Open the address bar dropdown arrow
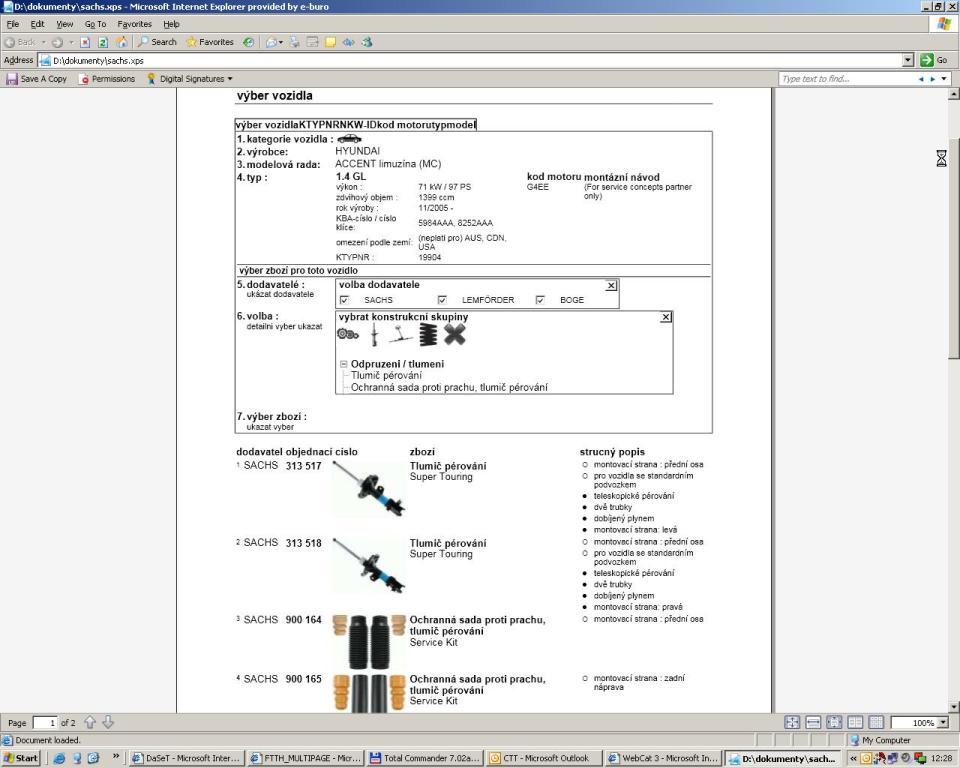The image size is (960, 768). point(908,60)
